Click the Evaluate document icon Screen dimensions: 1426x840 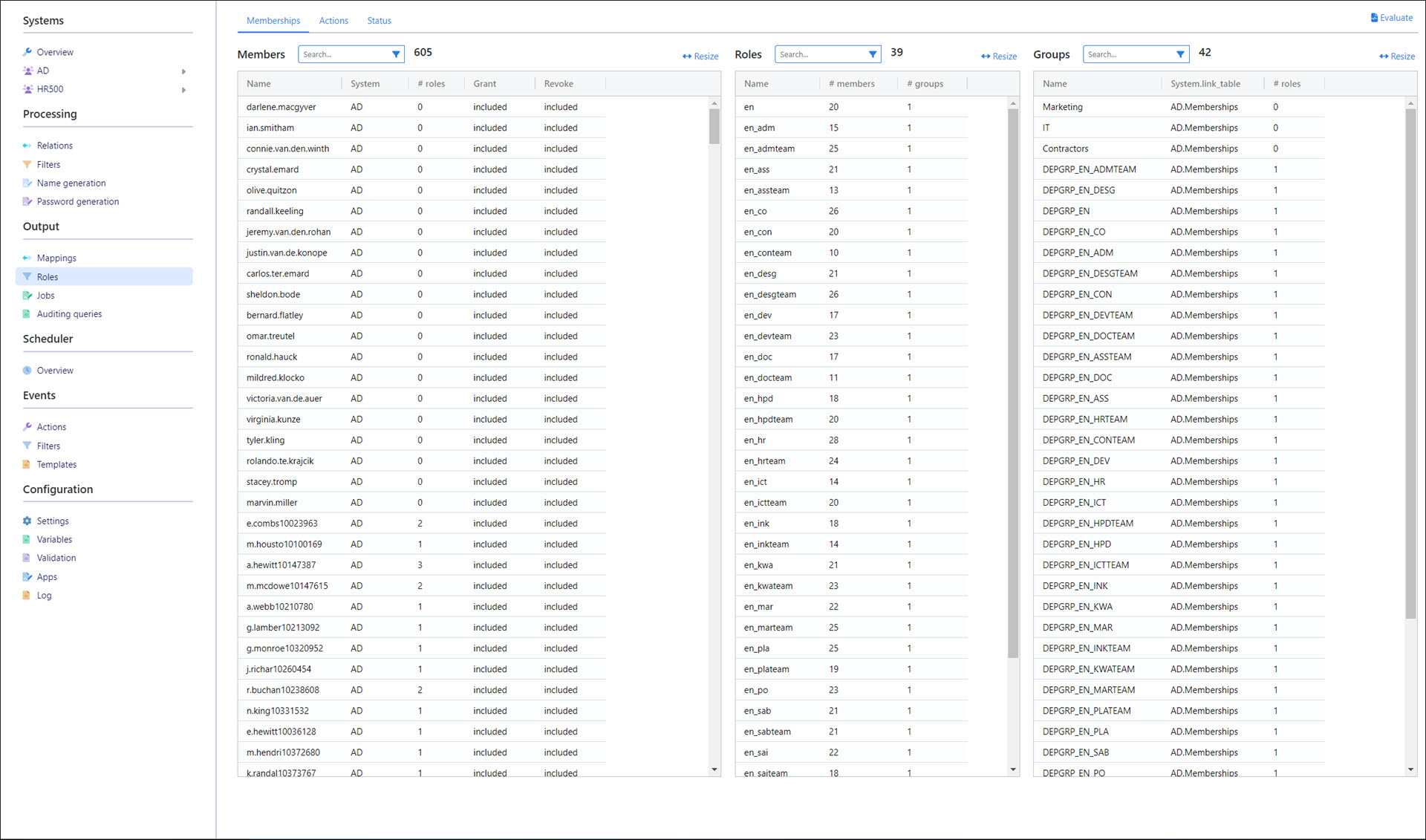pos(1374,18)
